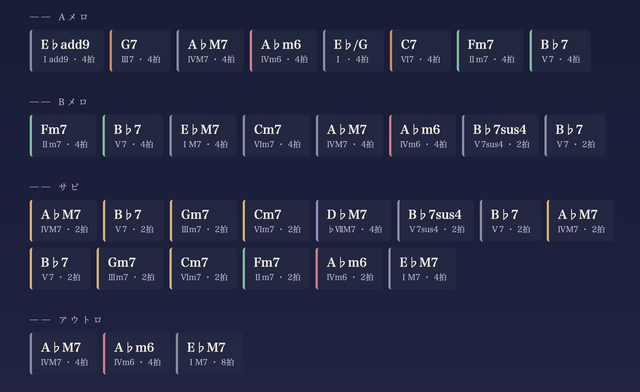Image resolution: width=640 pixels, height=392 pixels.
Task: Select the サビ section label
Action: (54, 187)
